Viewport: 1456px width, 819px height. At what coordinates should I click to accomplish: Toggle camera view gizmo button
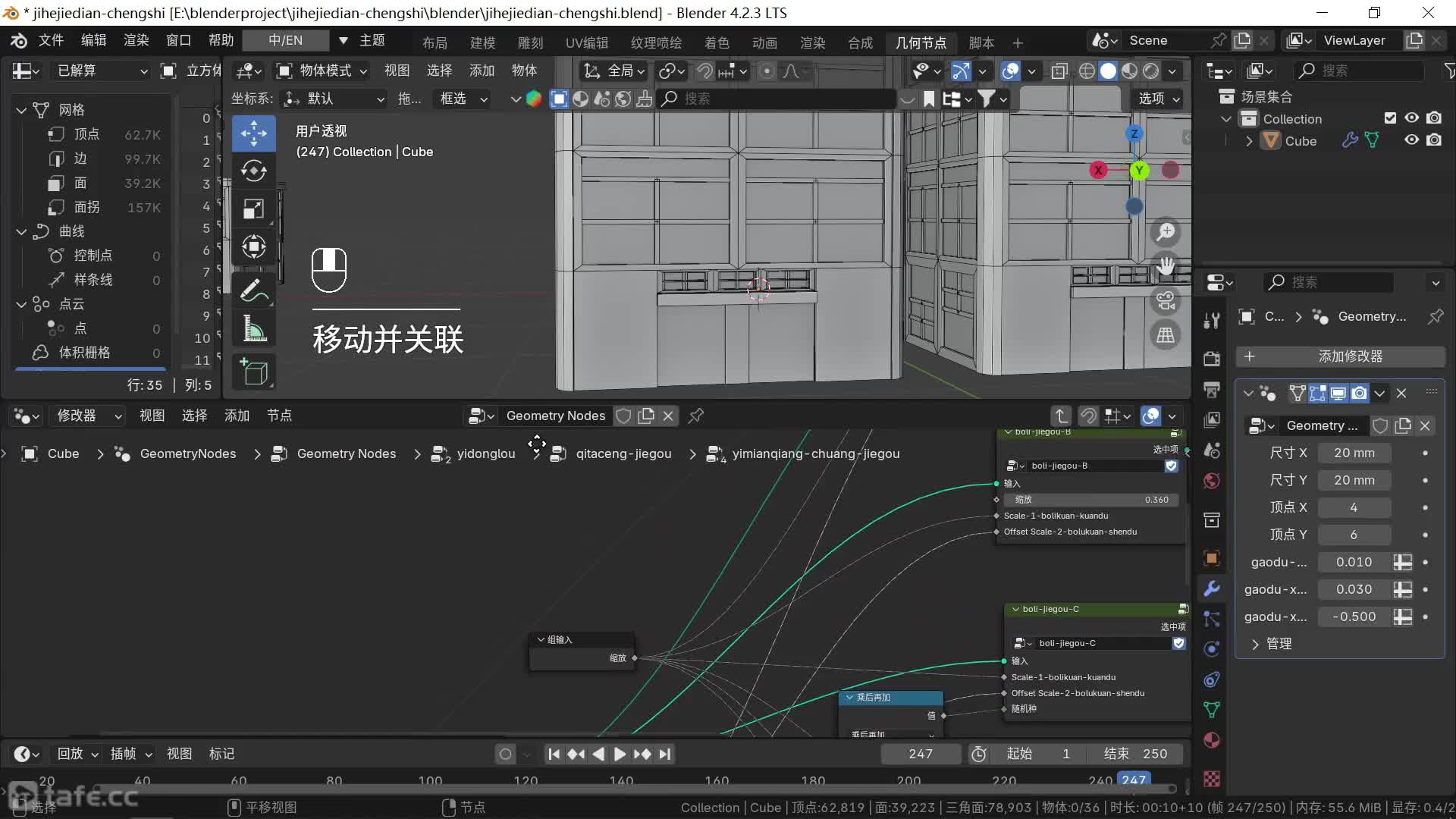point(1166,300)
